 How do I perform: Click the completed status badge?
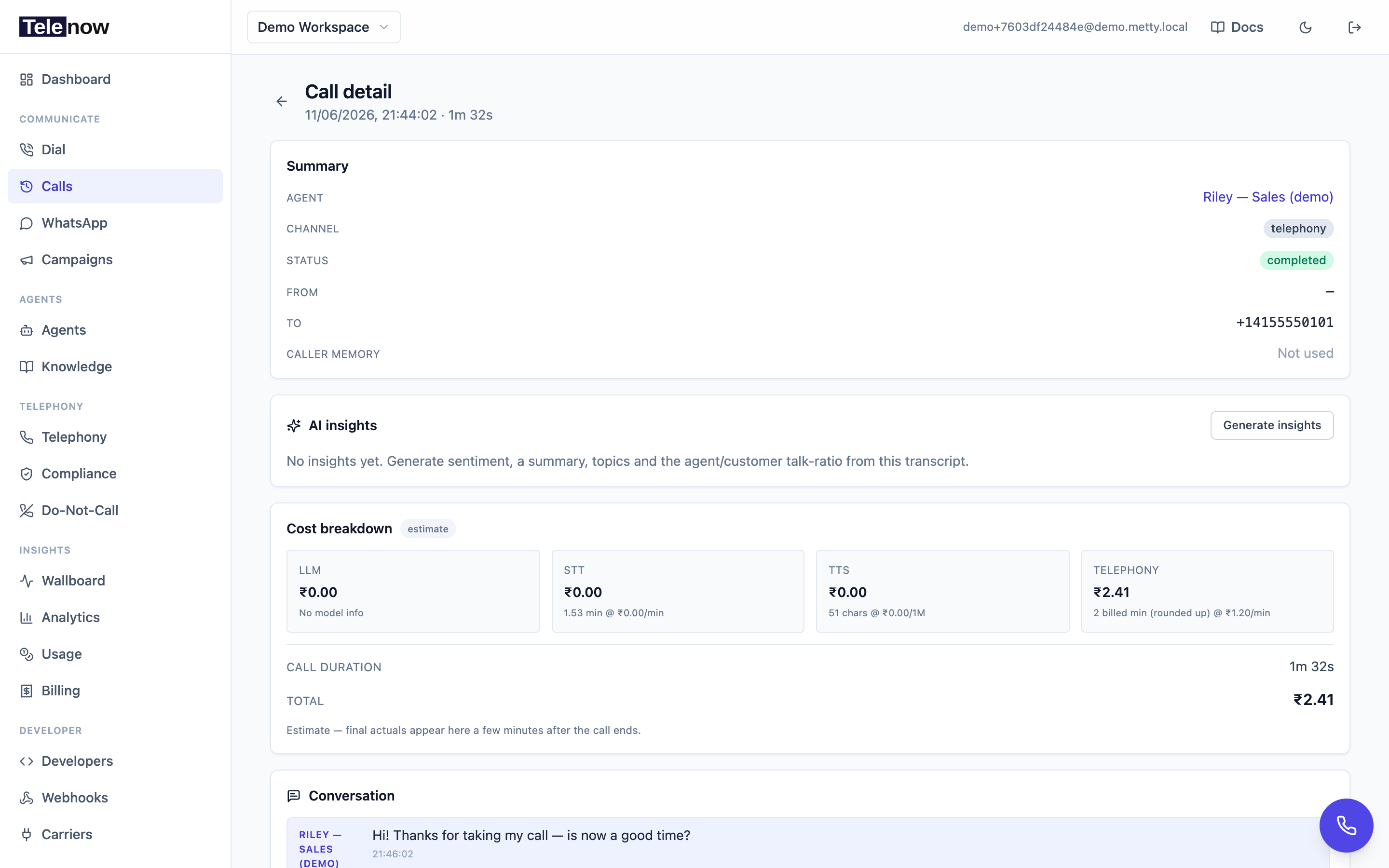point(1296,260)
